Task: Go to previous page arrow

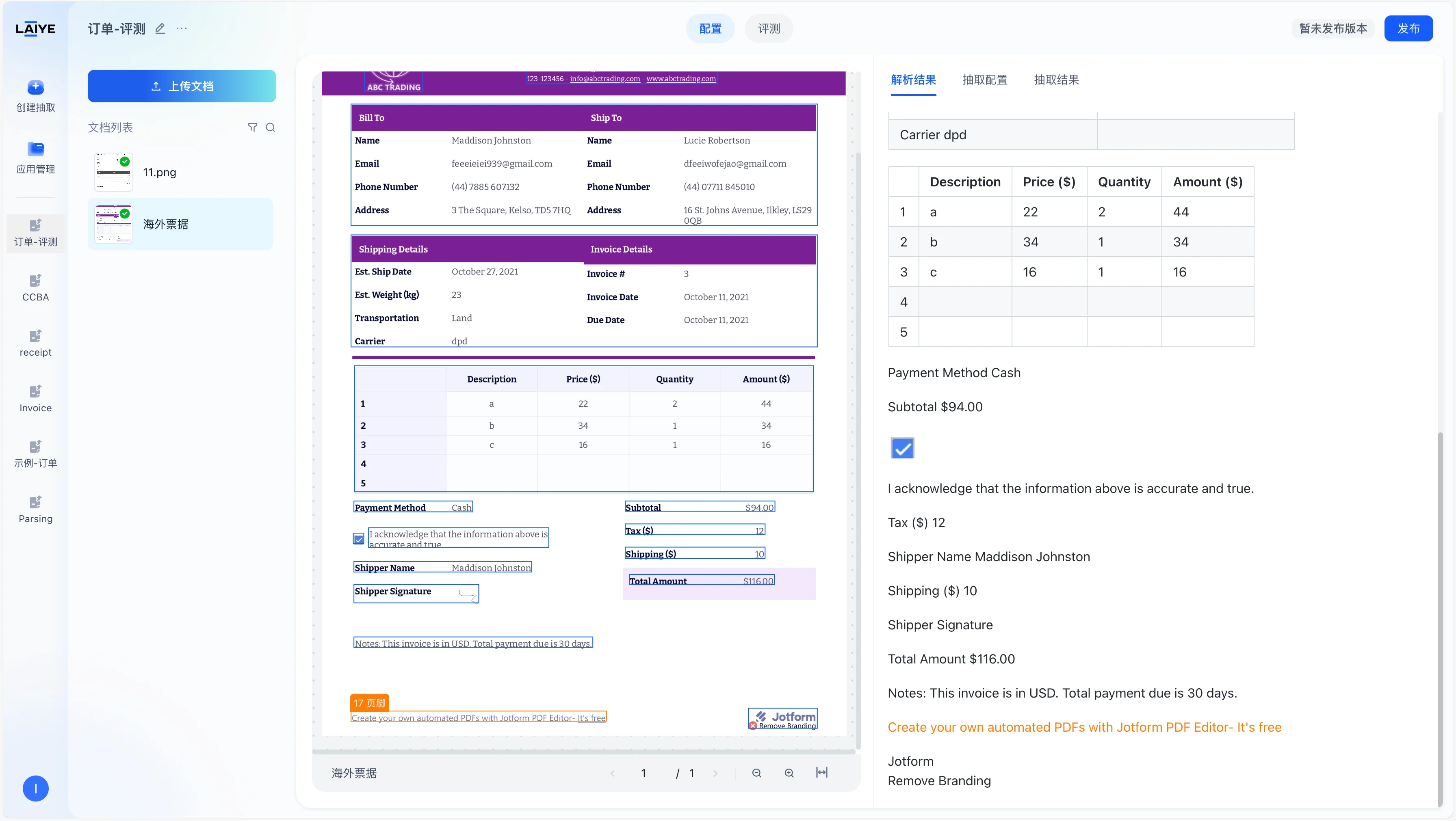Action: click(x=613, y=773)
